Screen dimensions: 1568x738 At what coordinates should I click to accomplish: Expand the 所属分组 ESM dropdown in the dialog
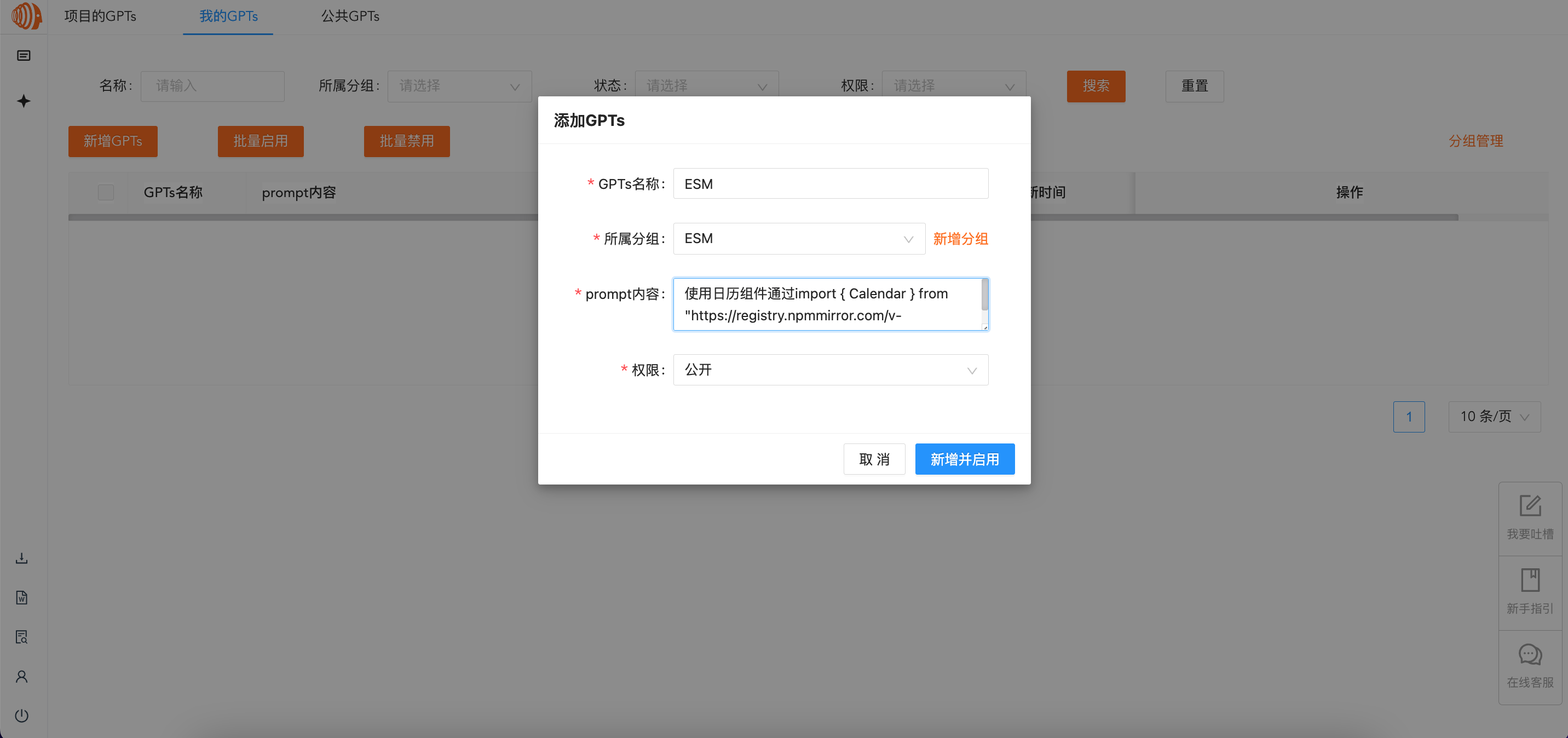click(799, 239)
